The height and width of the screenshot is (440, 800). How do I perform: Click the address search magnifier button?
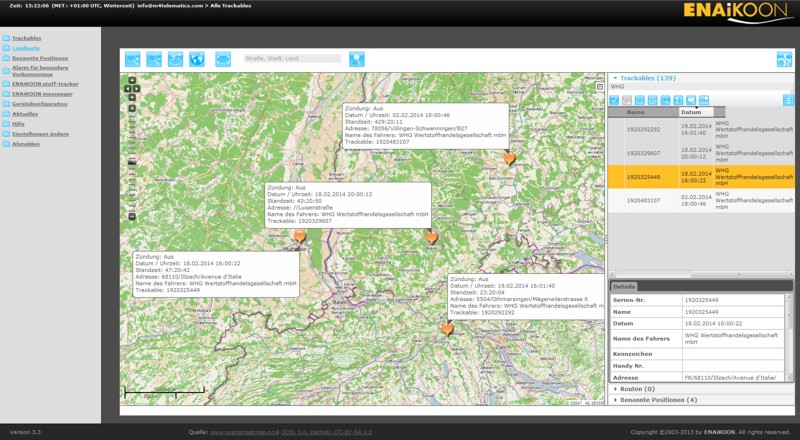coord(357,59)
